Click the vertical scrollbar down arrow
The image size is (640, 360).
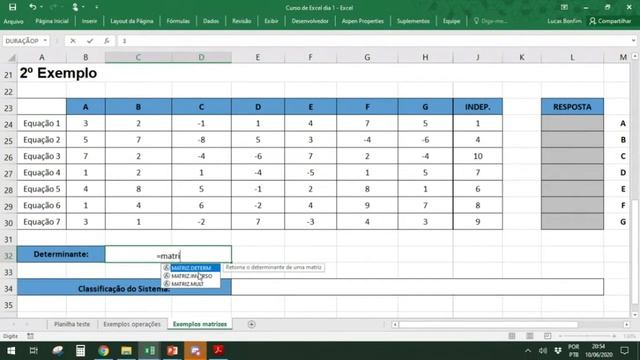635,315
